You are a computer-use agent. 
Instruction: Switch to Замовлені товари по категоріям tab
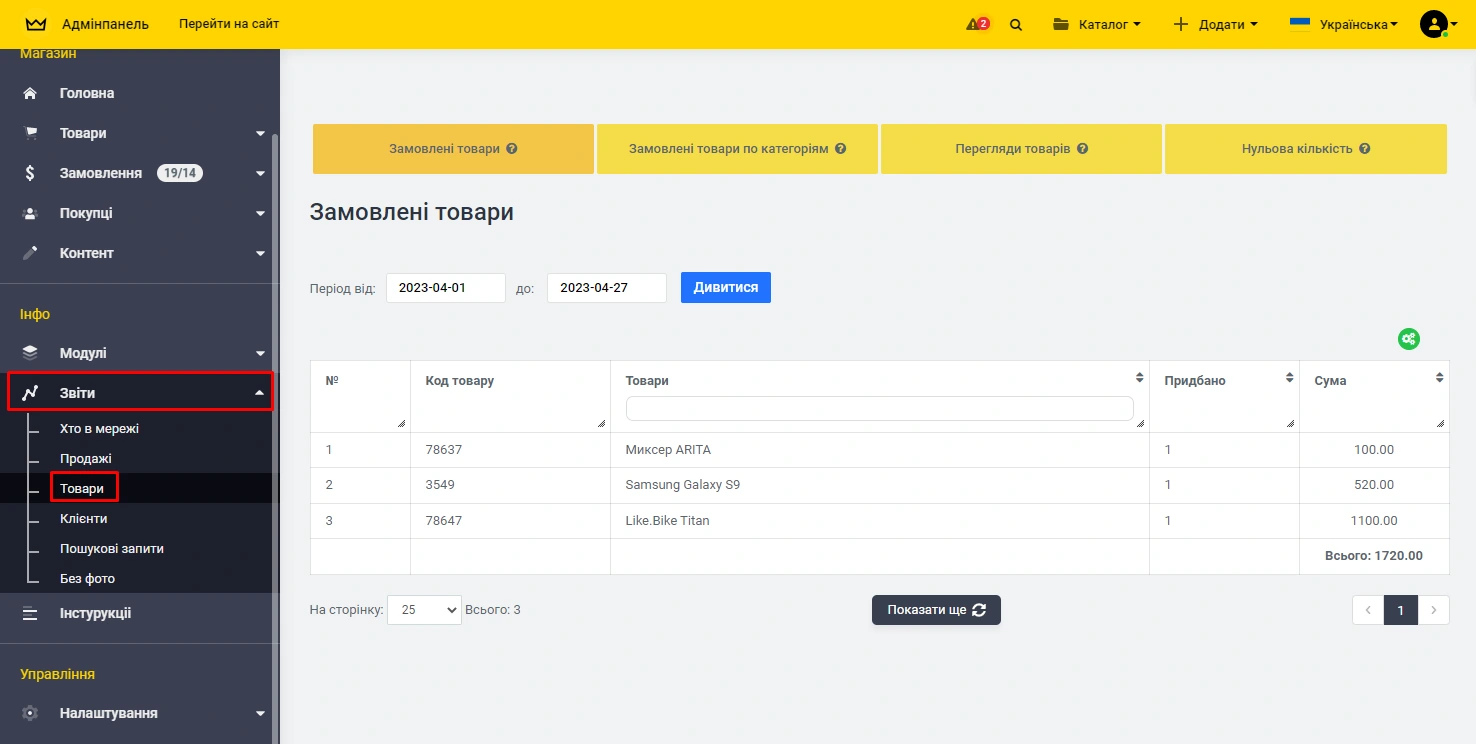737,149
